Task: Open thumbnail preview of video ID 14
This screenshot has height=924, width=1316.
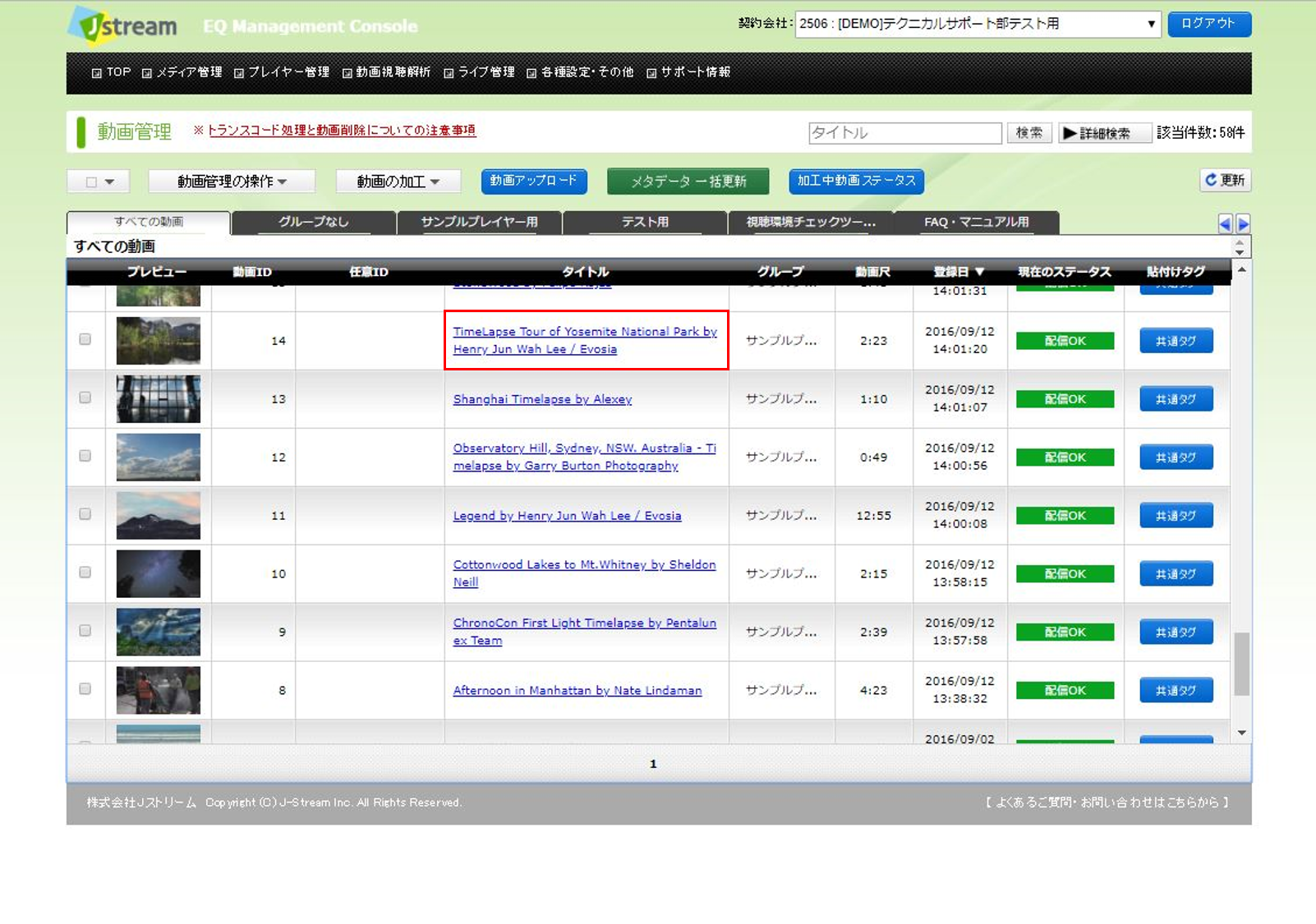Action: tap(159, 340)
